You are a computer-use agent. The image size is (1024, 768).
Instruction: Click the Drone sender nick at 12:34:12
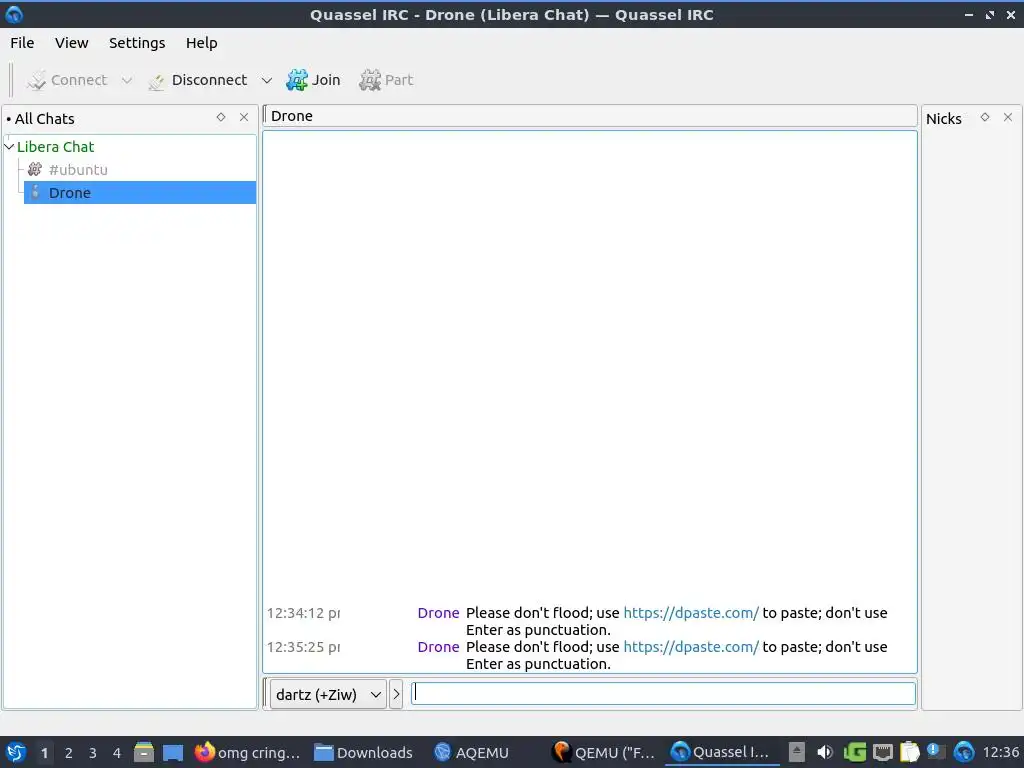[x=438, y=613]
